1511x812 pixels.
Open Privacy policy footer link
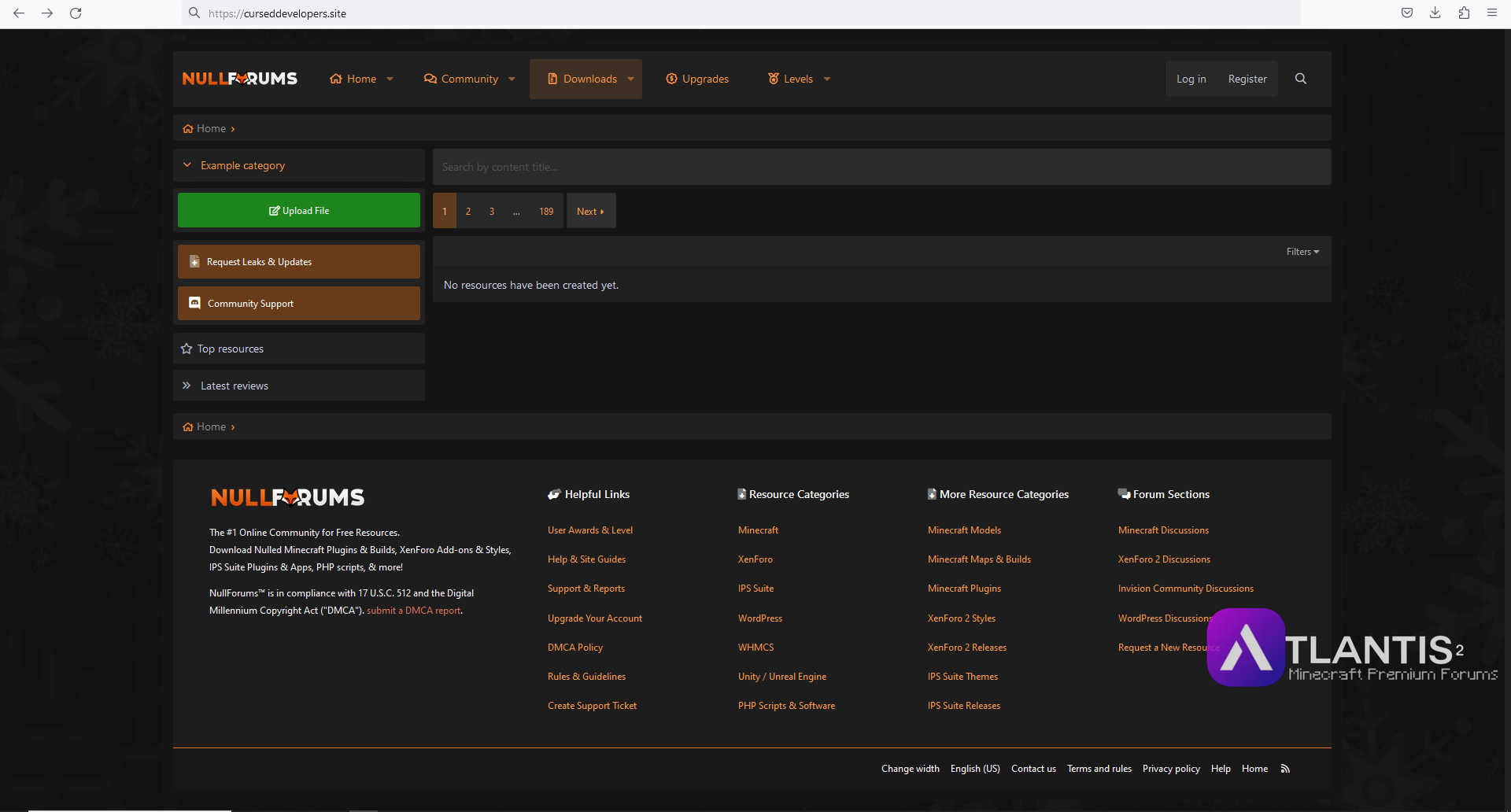point(1171,769)
